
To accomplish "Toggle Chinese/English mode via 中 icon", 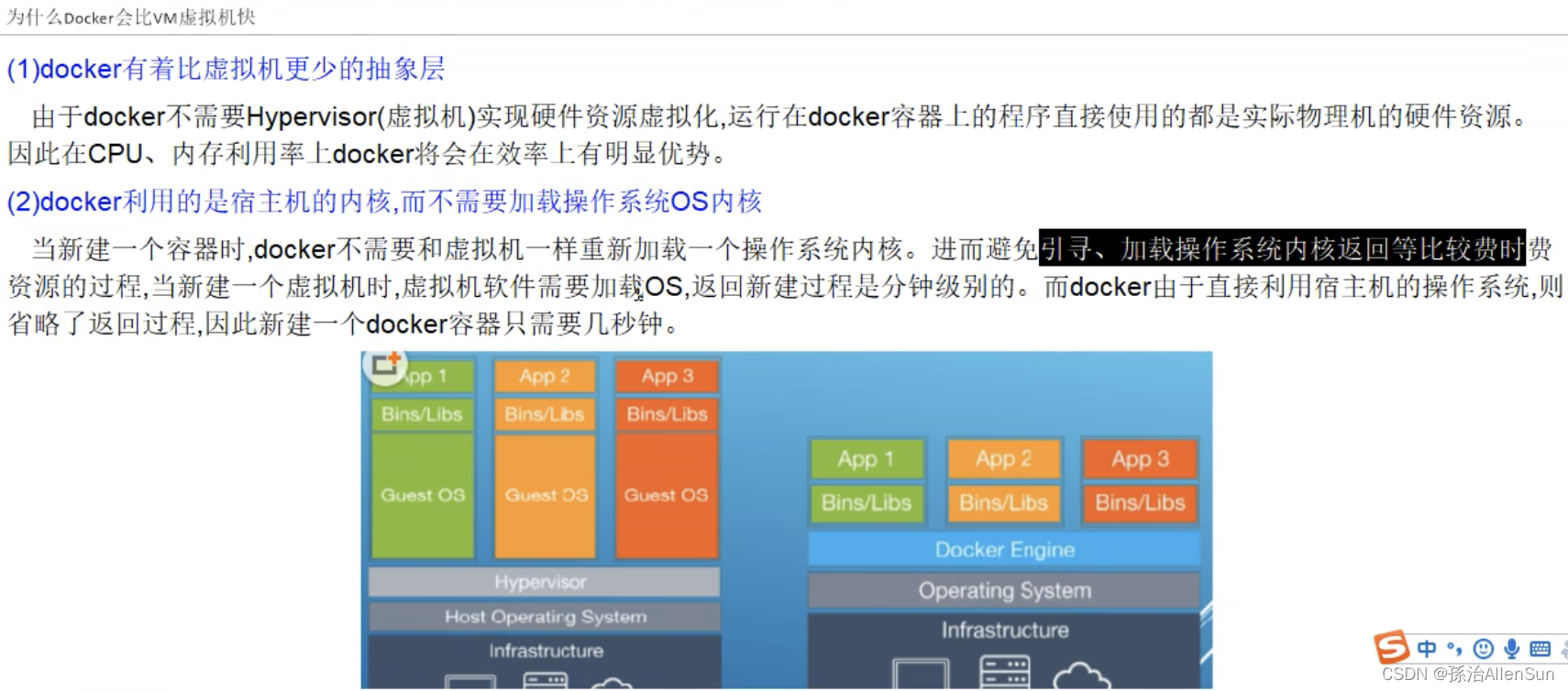I will [x=1427, y=649].
